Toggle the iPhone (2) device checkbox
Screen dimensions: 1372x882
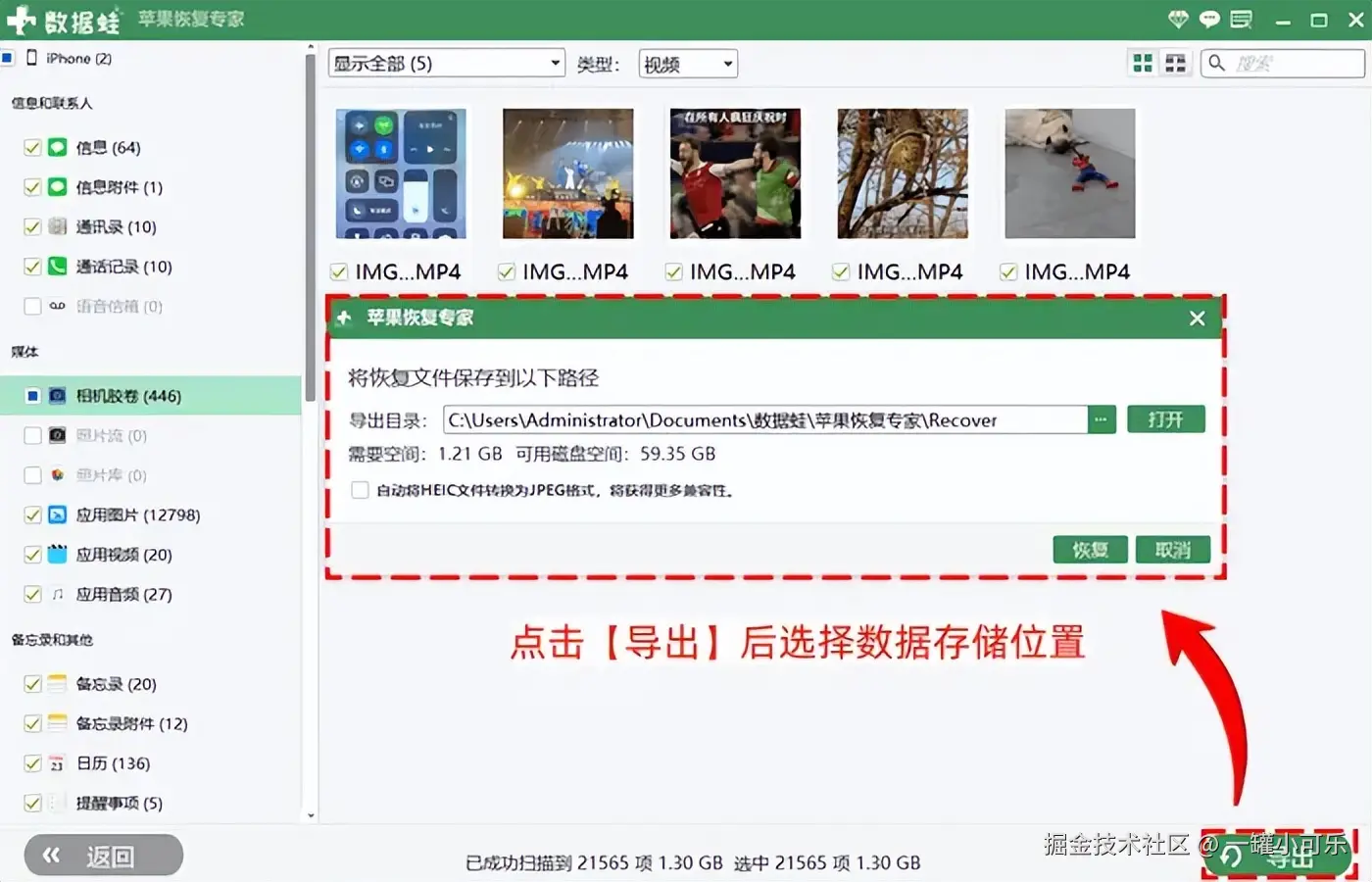[7, 58]
